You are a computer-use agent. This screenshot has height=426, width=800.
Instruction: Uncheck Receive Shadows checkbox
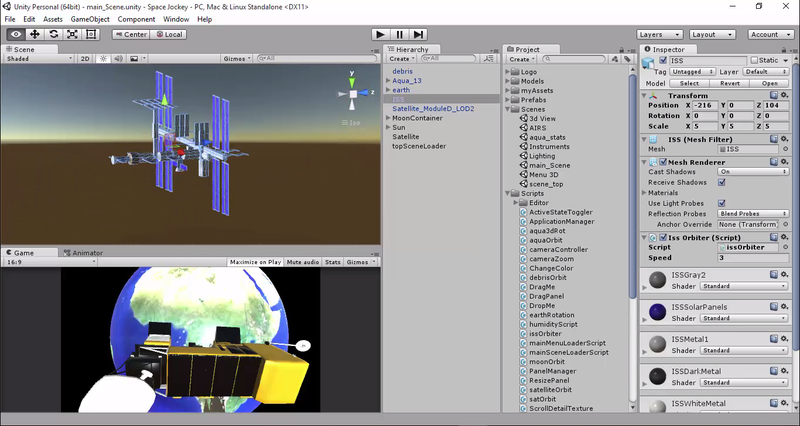click(722, 182)
